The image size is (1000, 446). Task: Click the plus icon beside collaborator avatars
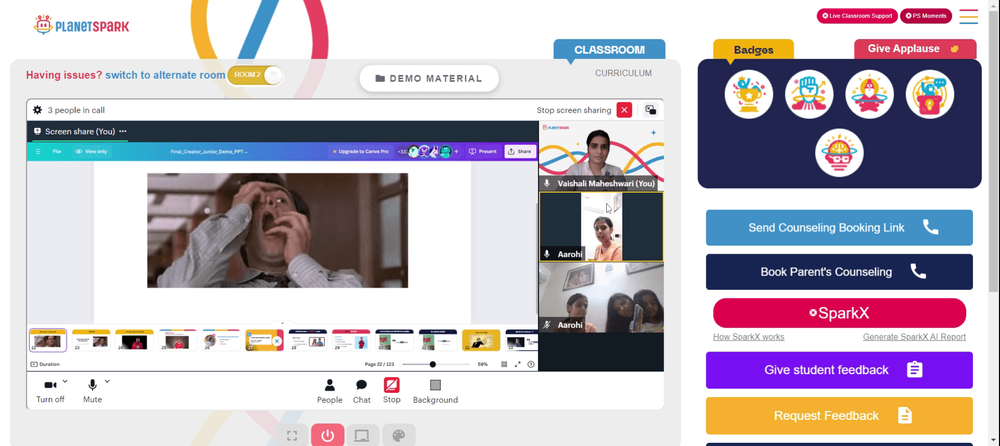(x=456, y=151)
